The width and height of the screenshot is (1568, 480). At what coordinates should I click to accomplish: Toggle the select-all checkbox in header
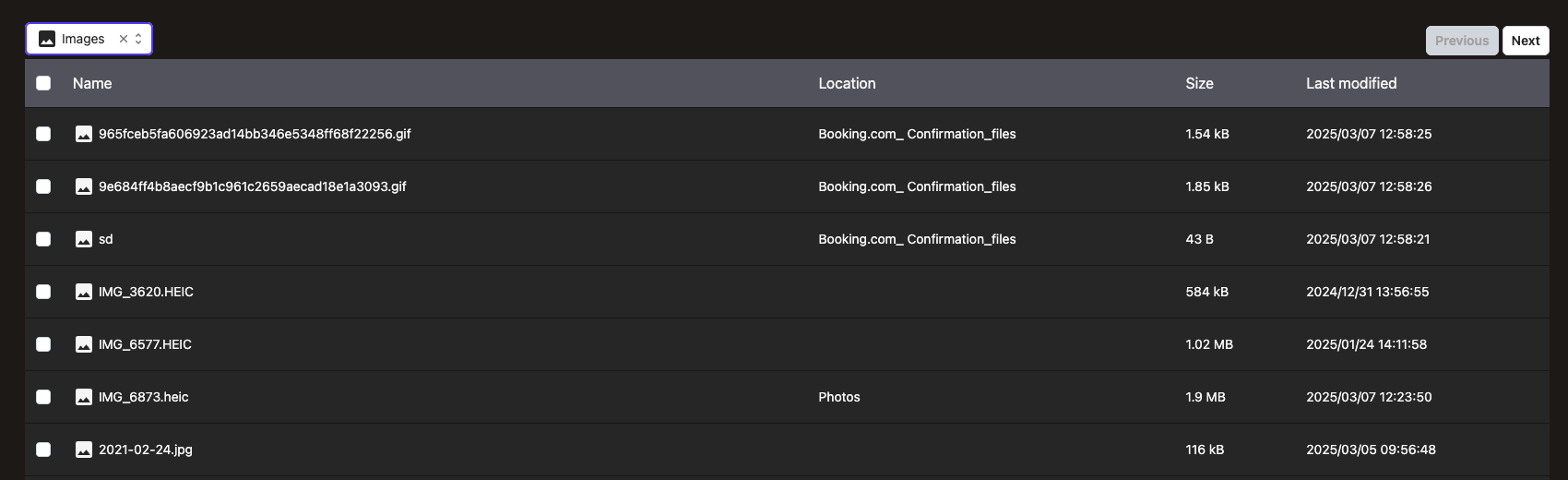tap(43, 83)
